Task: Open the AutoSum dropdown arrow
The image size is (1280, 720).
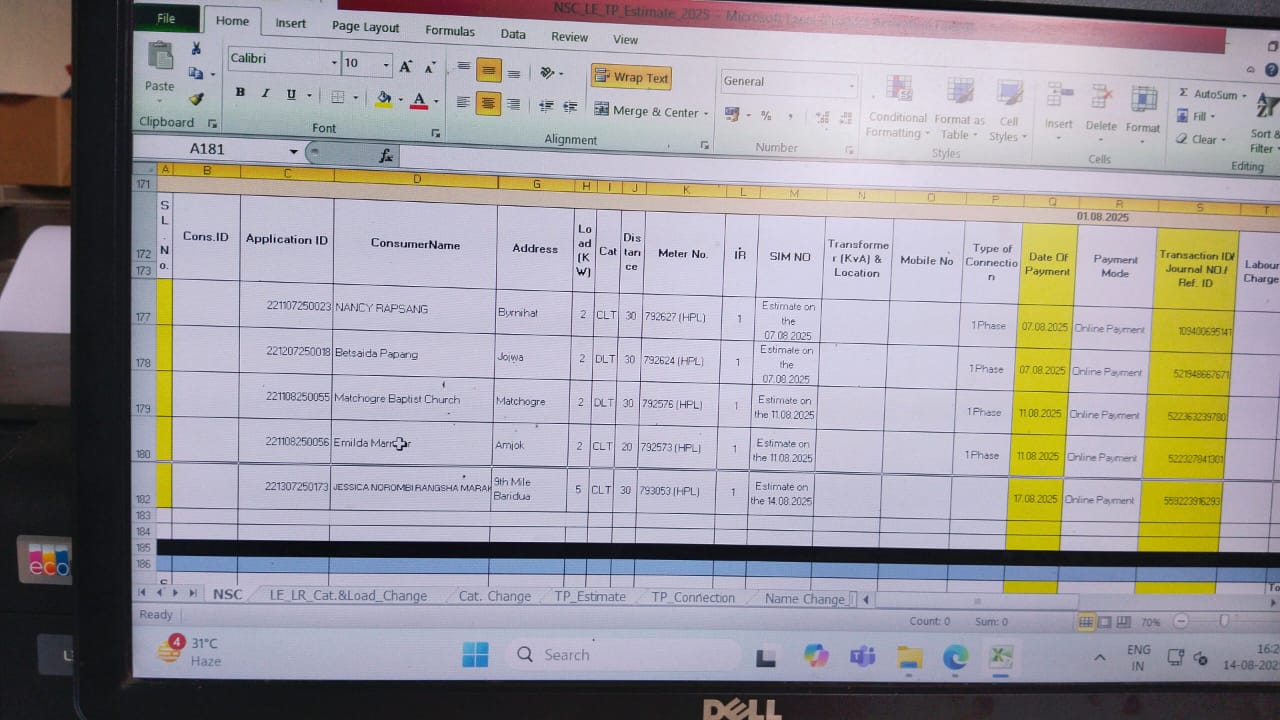Action: point(1243,95)
